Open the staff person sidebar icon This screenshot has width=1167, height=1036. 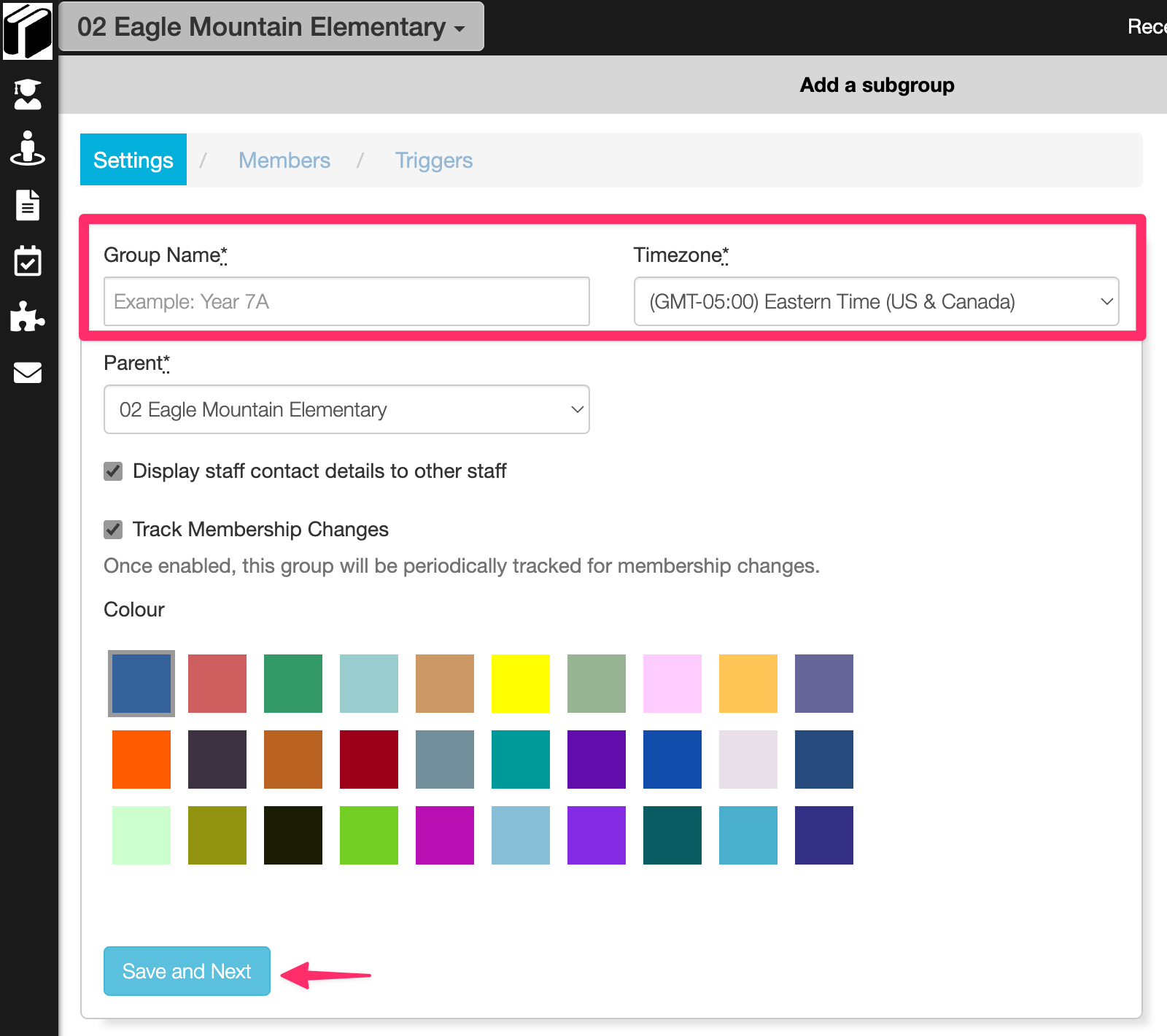click(x=28, y=148)
